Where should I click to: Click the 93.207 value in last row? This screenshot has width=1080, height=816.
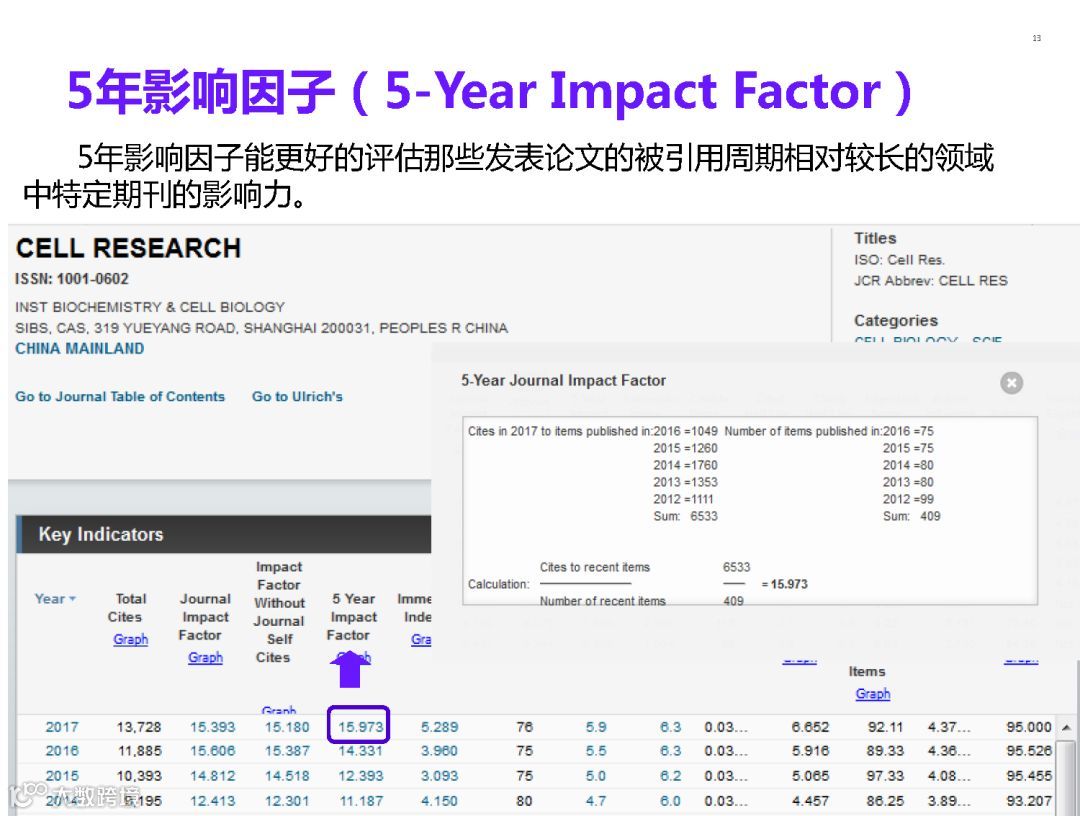(x=1028, y=801)
